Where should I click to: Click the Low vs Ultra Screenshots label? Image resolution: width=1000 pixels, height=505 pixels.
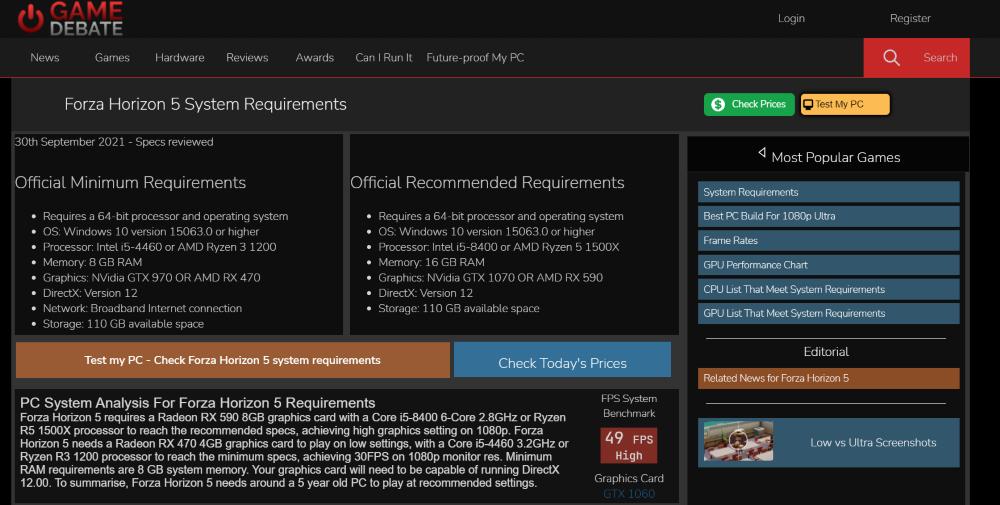pos(873,443)
